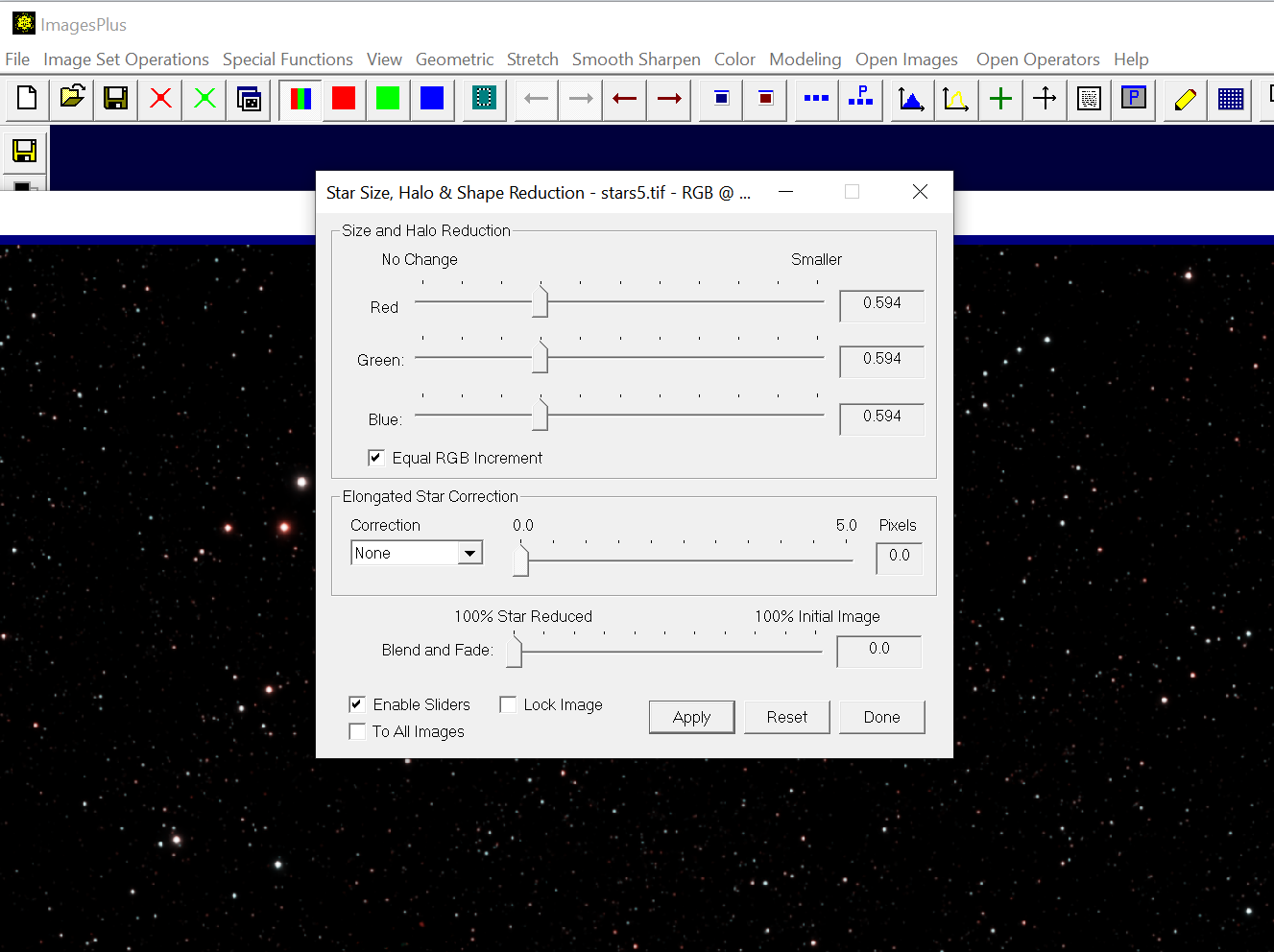
Task: Click the dark red right arrow icon
Action: pos(669,98)
